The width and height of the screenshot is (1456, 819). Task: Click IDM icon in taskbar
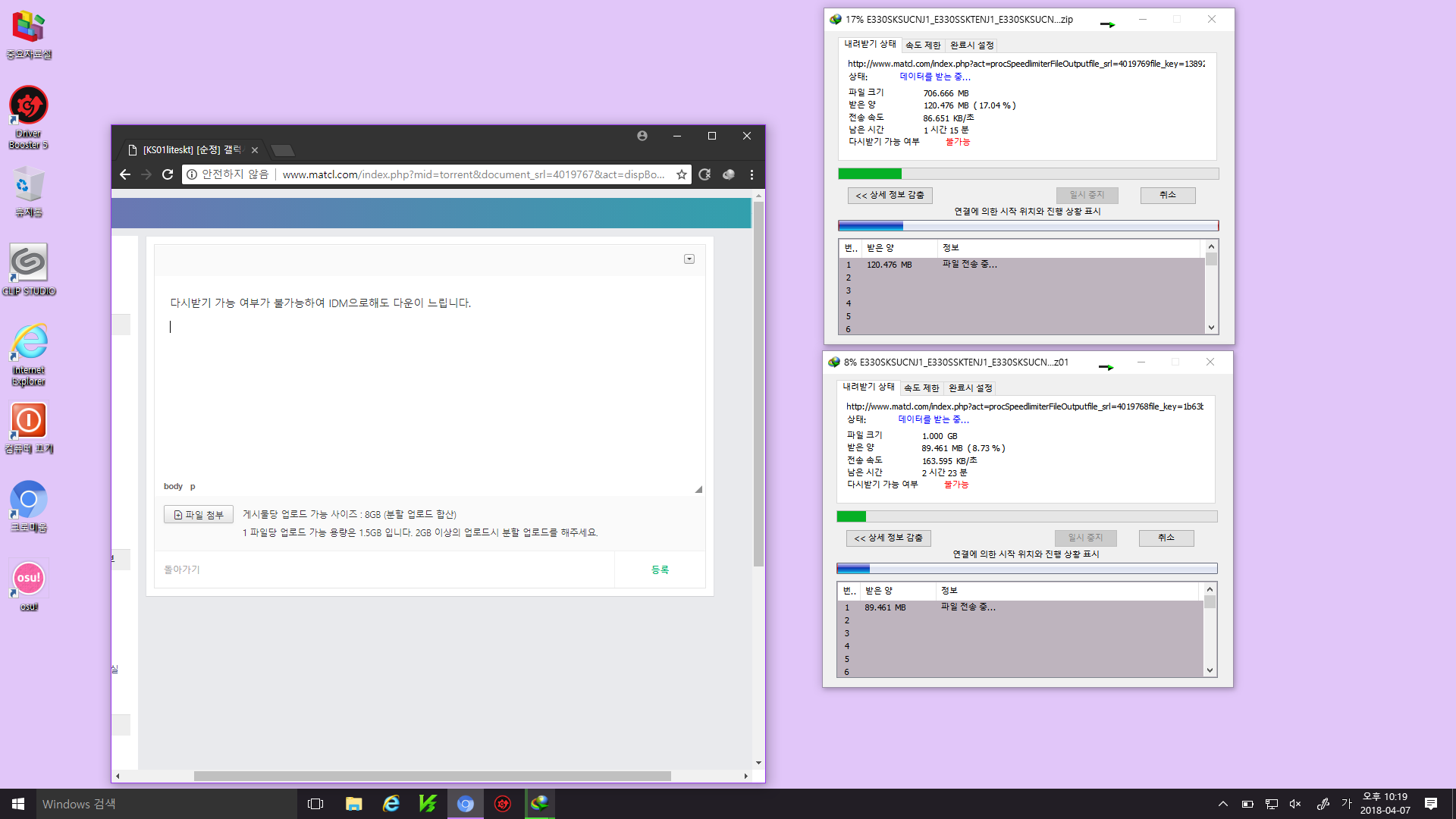(539, 803)
